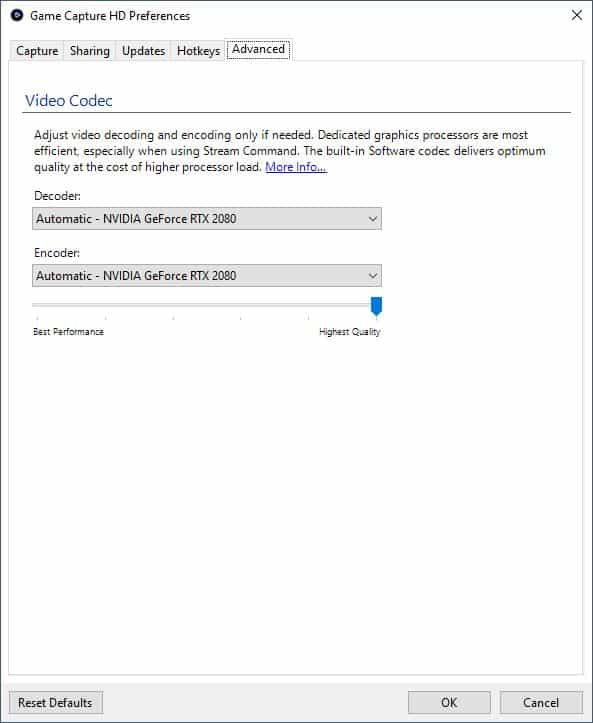Go to the Updates tab
Viewport: 593px width, 723px height.
(143, 50)
